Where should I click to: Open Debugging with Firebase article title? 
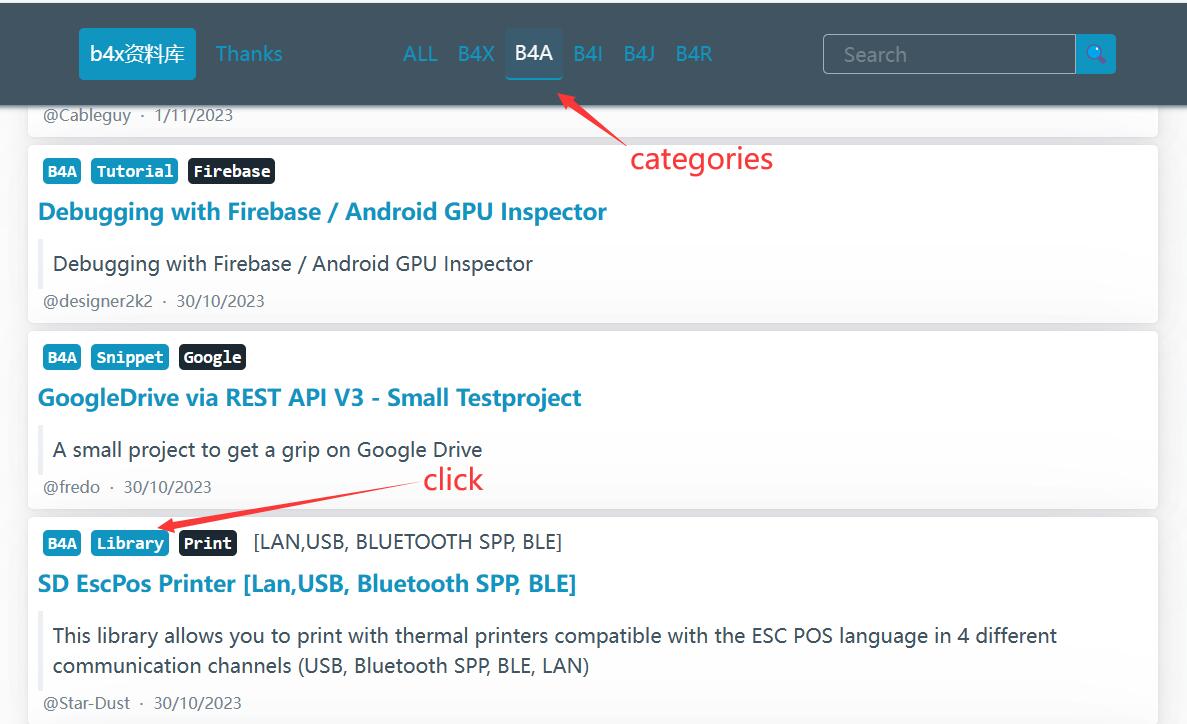click(x=322, y=212)
